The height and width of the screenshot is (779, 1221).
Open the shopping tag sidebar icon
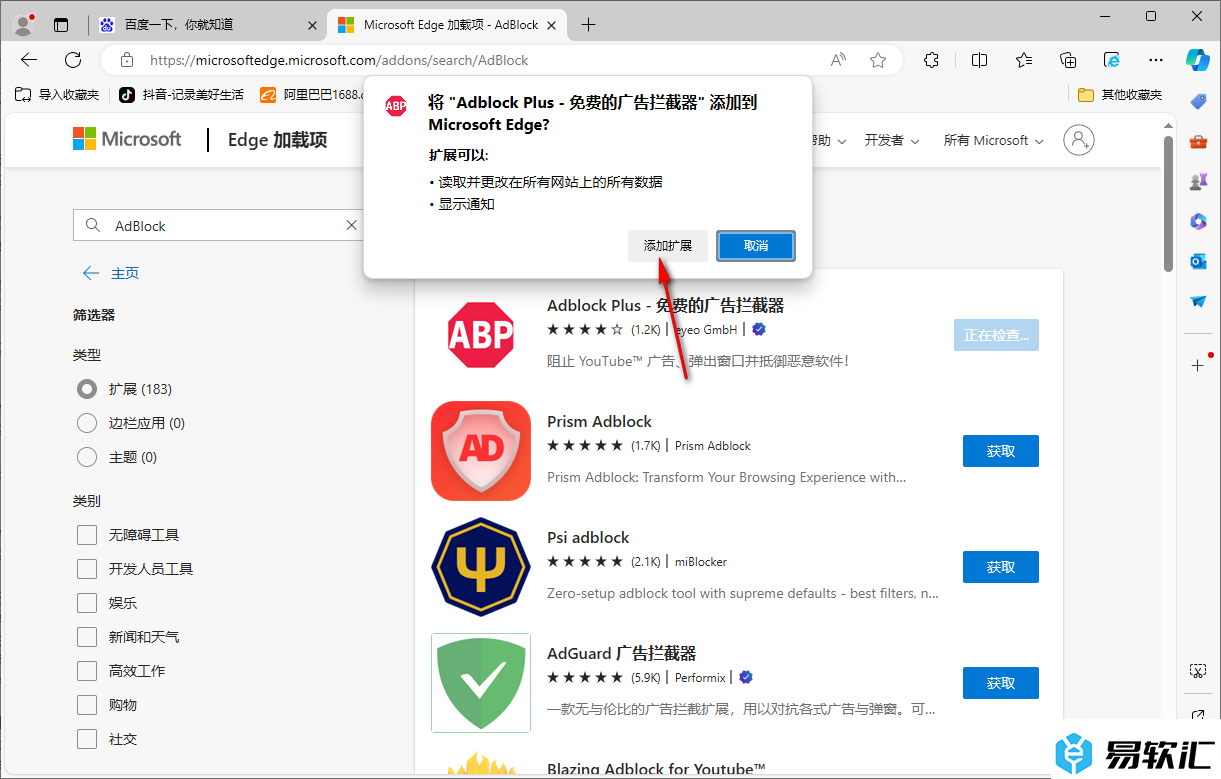1198,101
